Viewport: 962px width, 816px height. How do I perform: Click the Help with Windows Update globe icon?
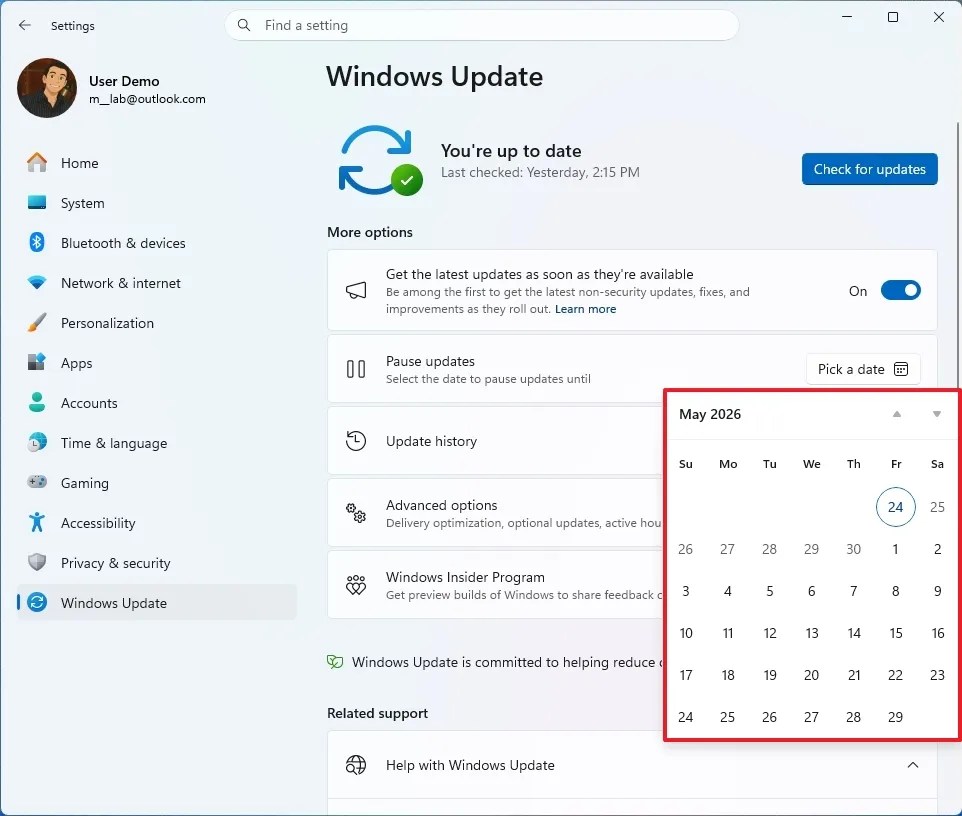click(356, 765)
